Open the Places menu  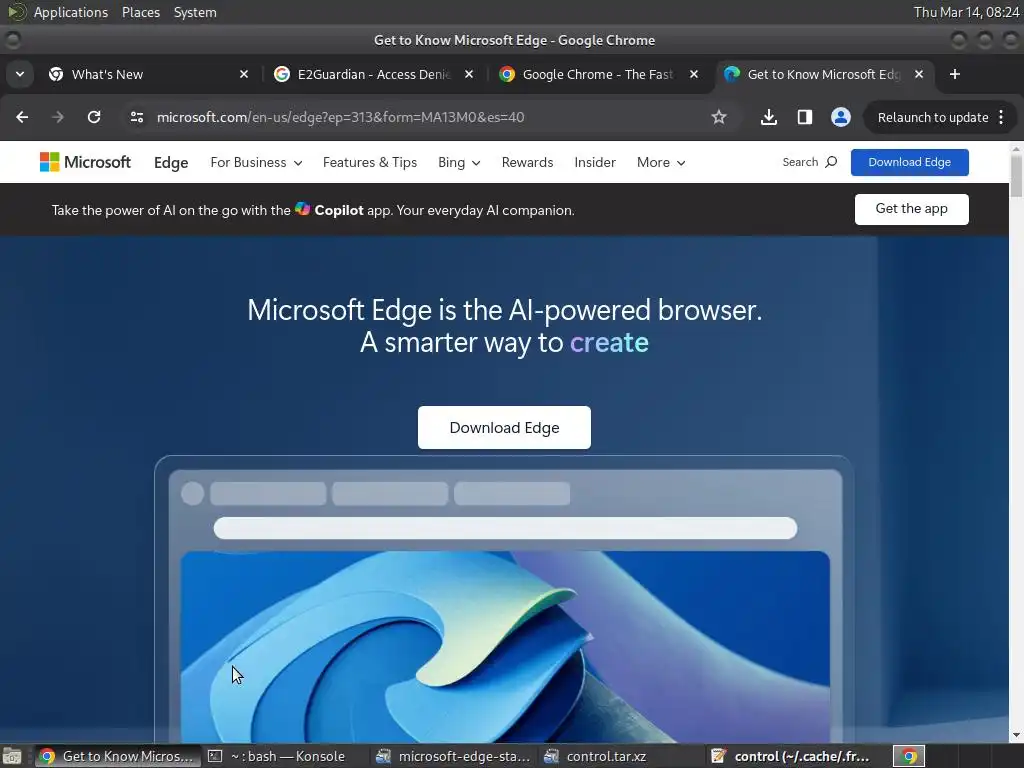point(140,12)
